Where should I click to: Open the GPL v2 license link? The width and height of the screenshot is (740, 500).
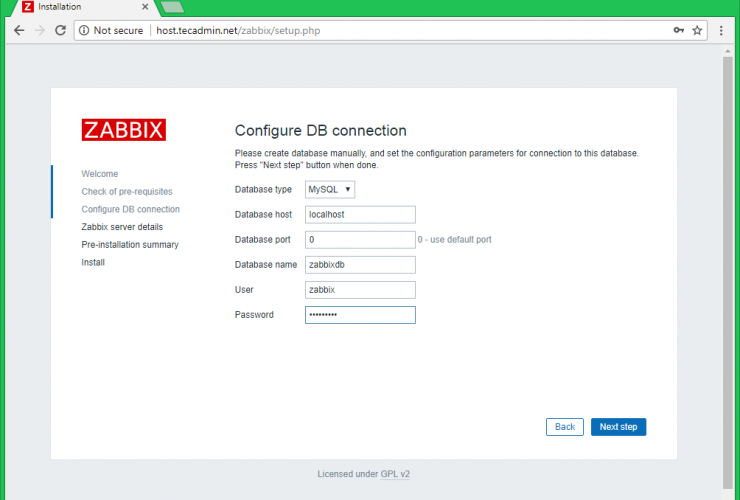[395, 474]
